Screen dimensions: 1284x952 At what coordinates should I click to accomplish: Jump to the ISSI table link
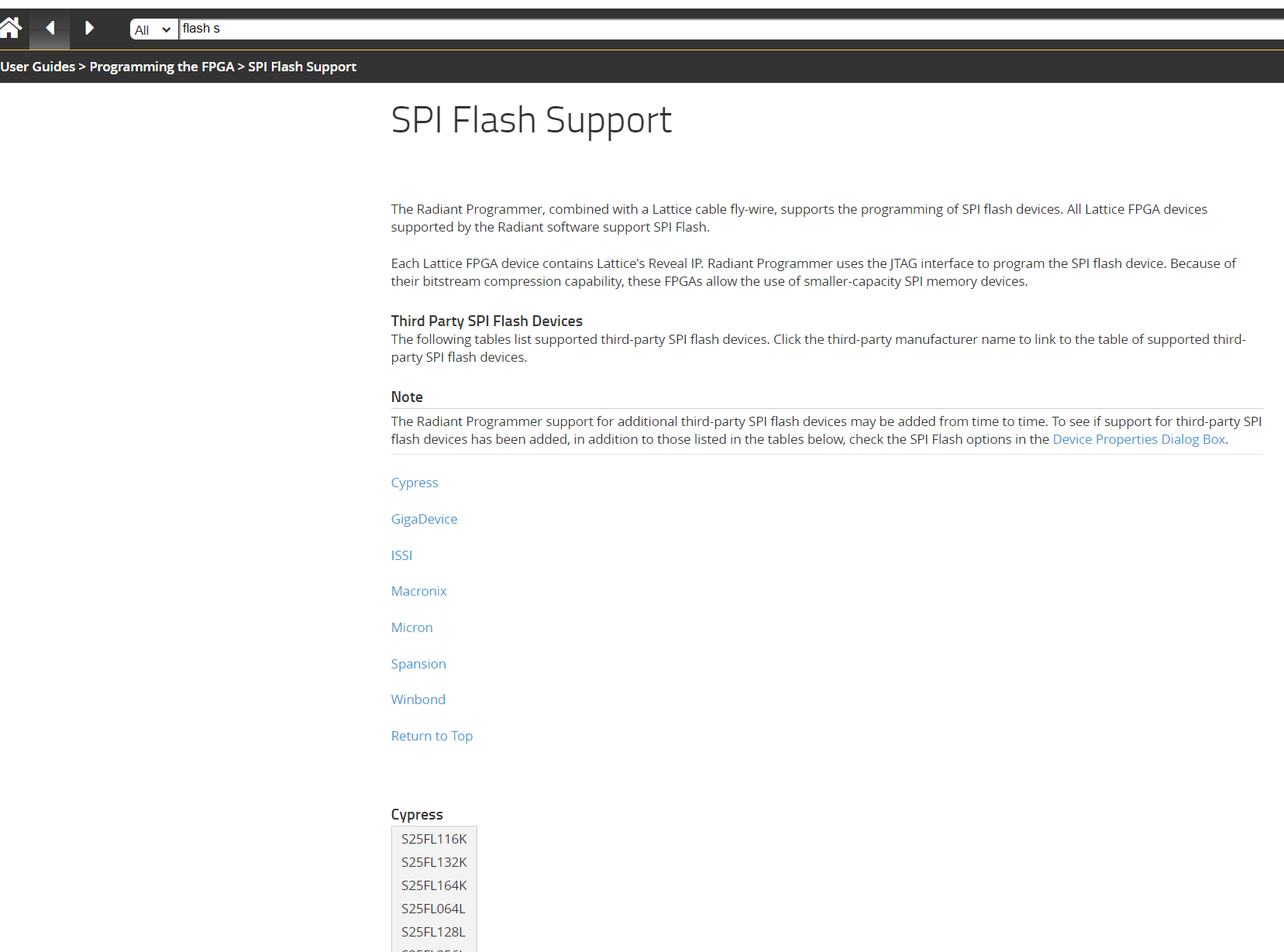coord(401,555)
